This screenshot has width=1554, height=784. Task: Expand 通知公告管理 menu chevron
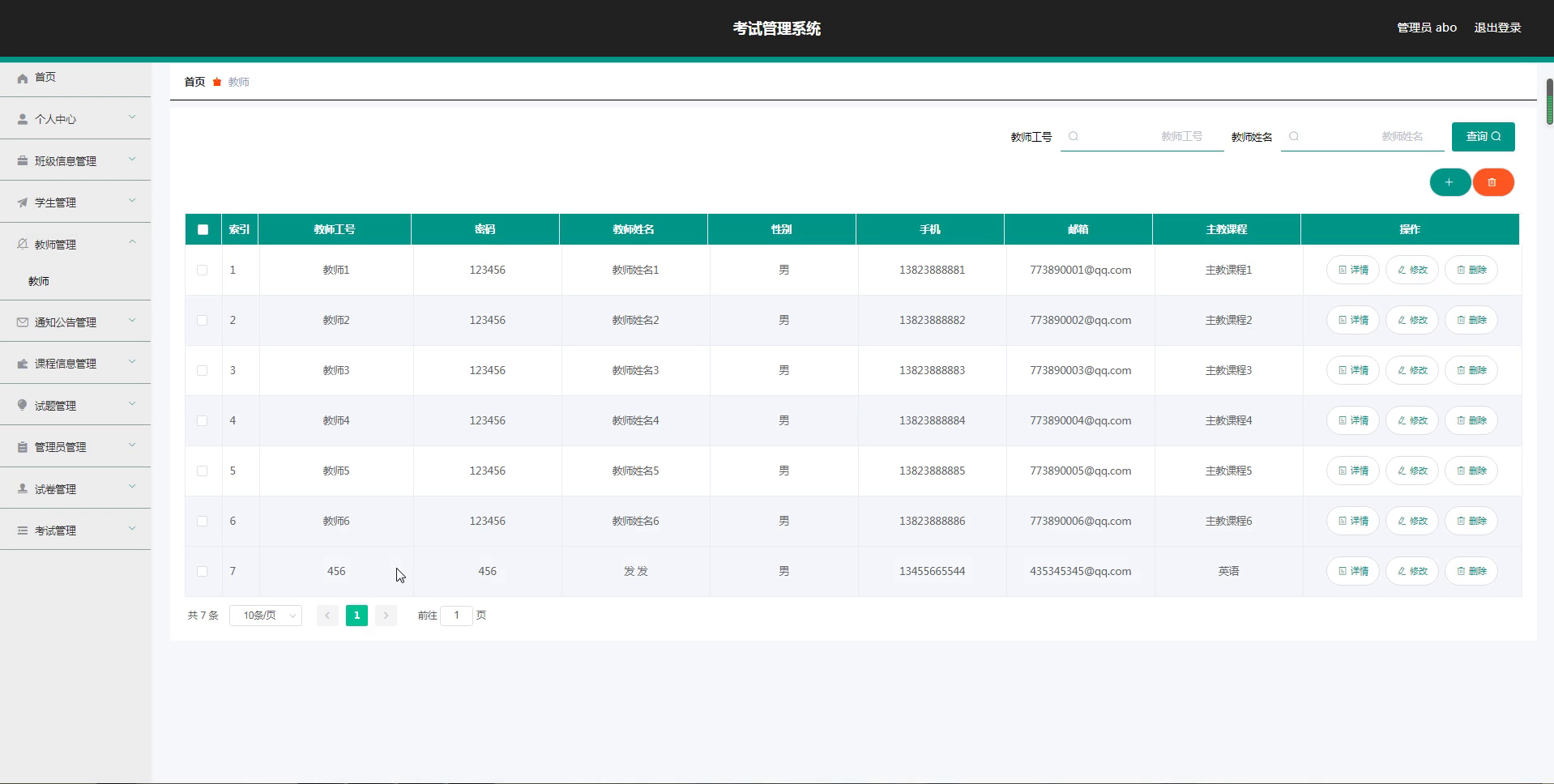(132, 321)
